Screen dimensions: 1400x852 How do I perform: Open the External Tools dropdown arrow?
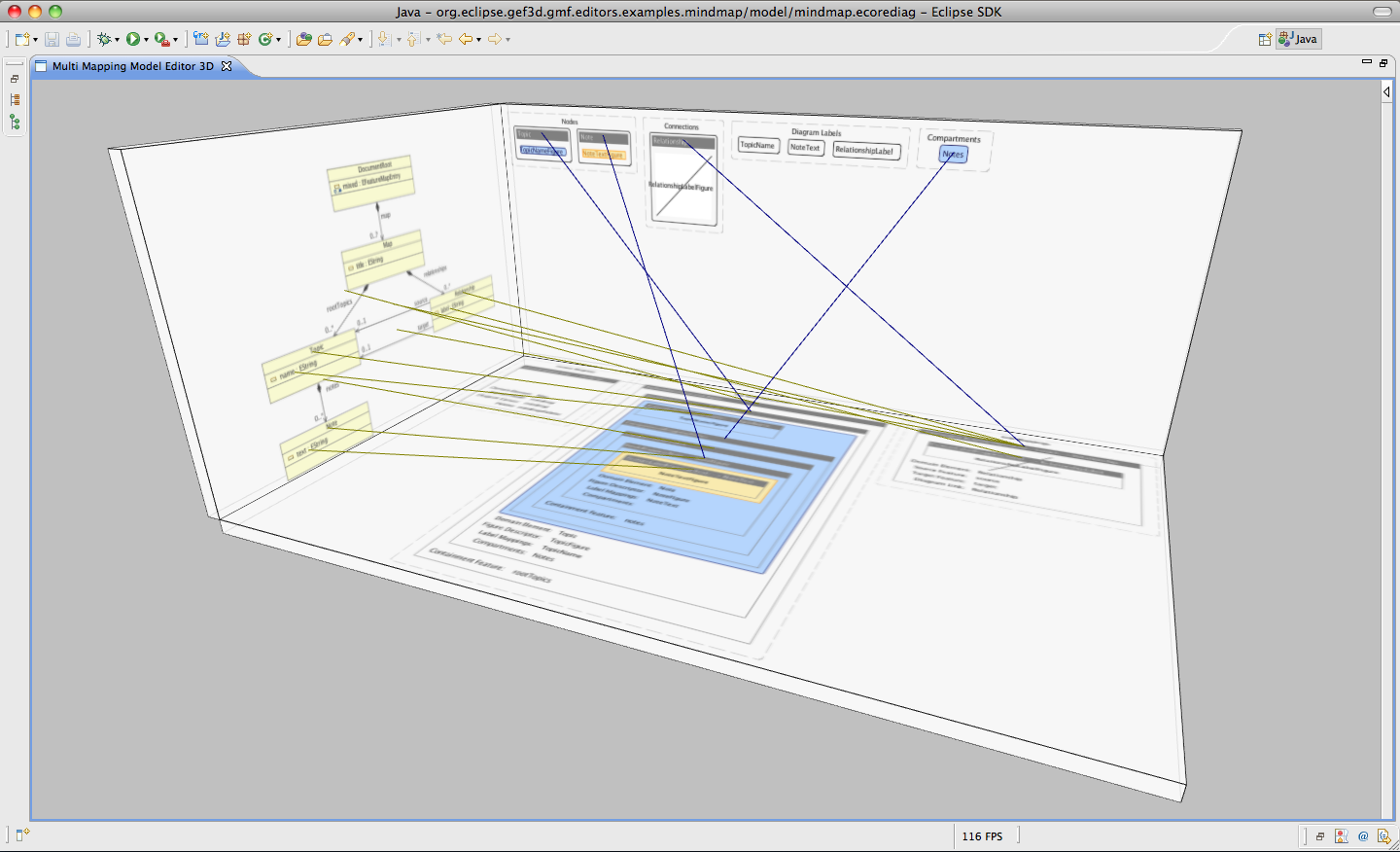[175, 40]
